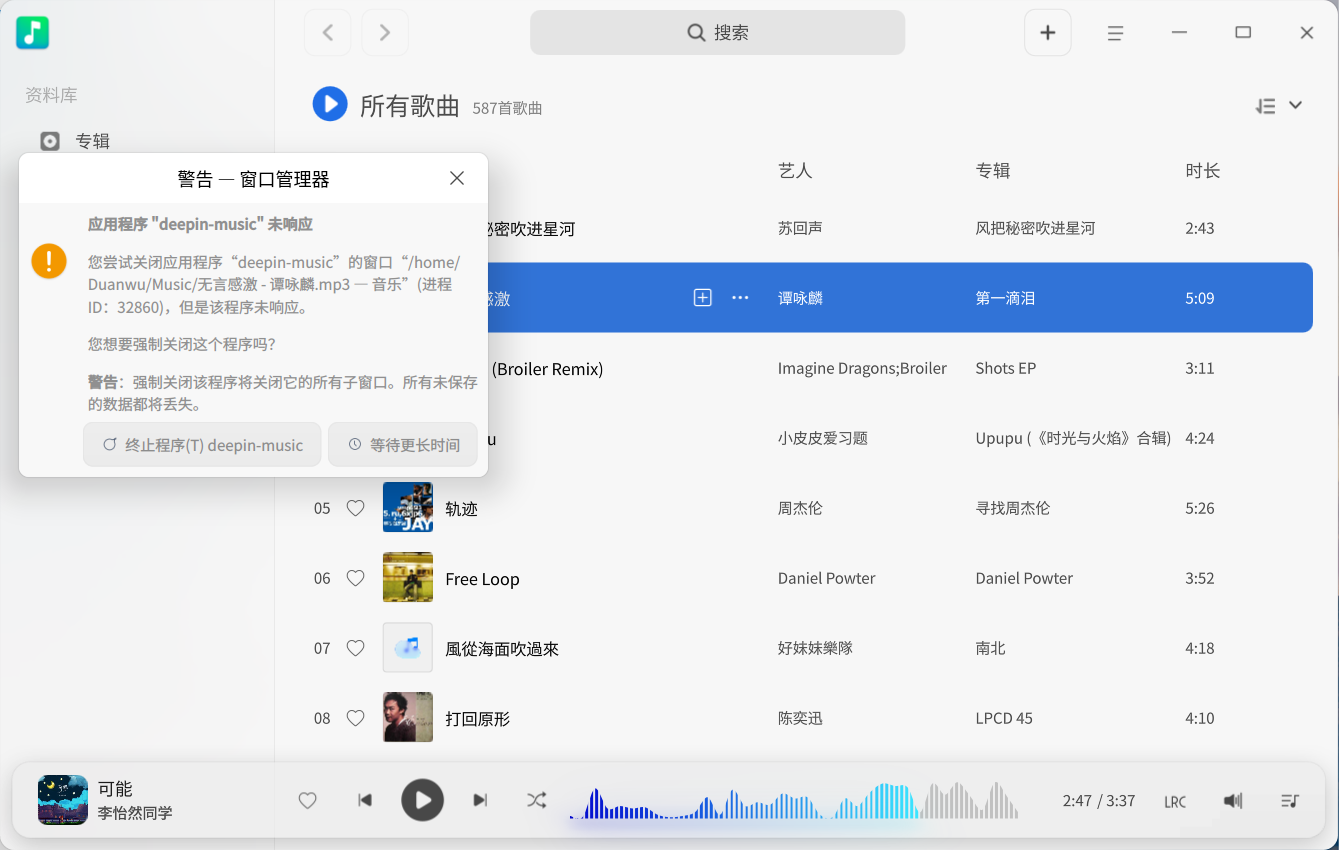The image size is (1339, 850).
Task: Click the Deepin Music app logo
Action: pos(32,32)
